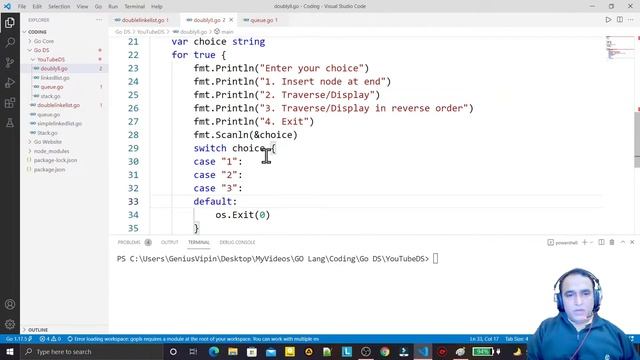
Task: Open the Go menu
Action: click(x=98, y=6)
